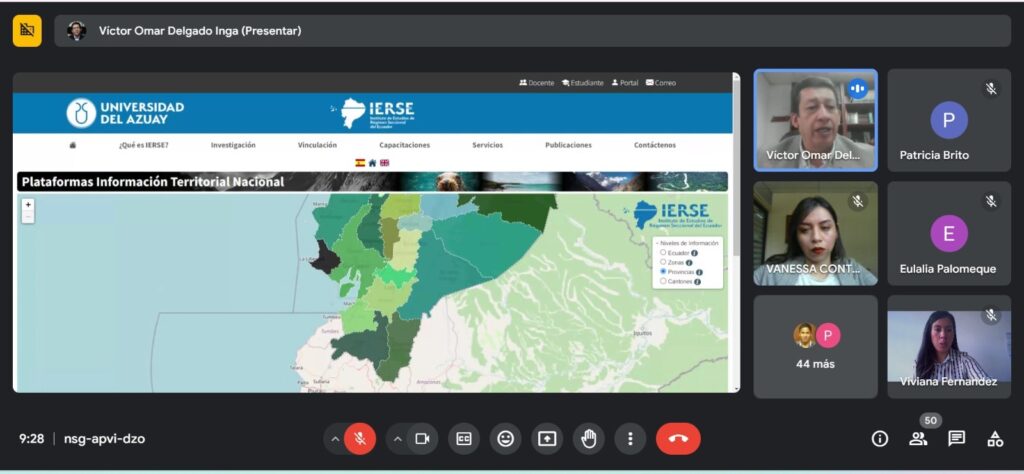Open the Servicios menu
Screen dimensions: 1024x474
tap(488, 145)
